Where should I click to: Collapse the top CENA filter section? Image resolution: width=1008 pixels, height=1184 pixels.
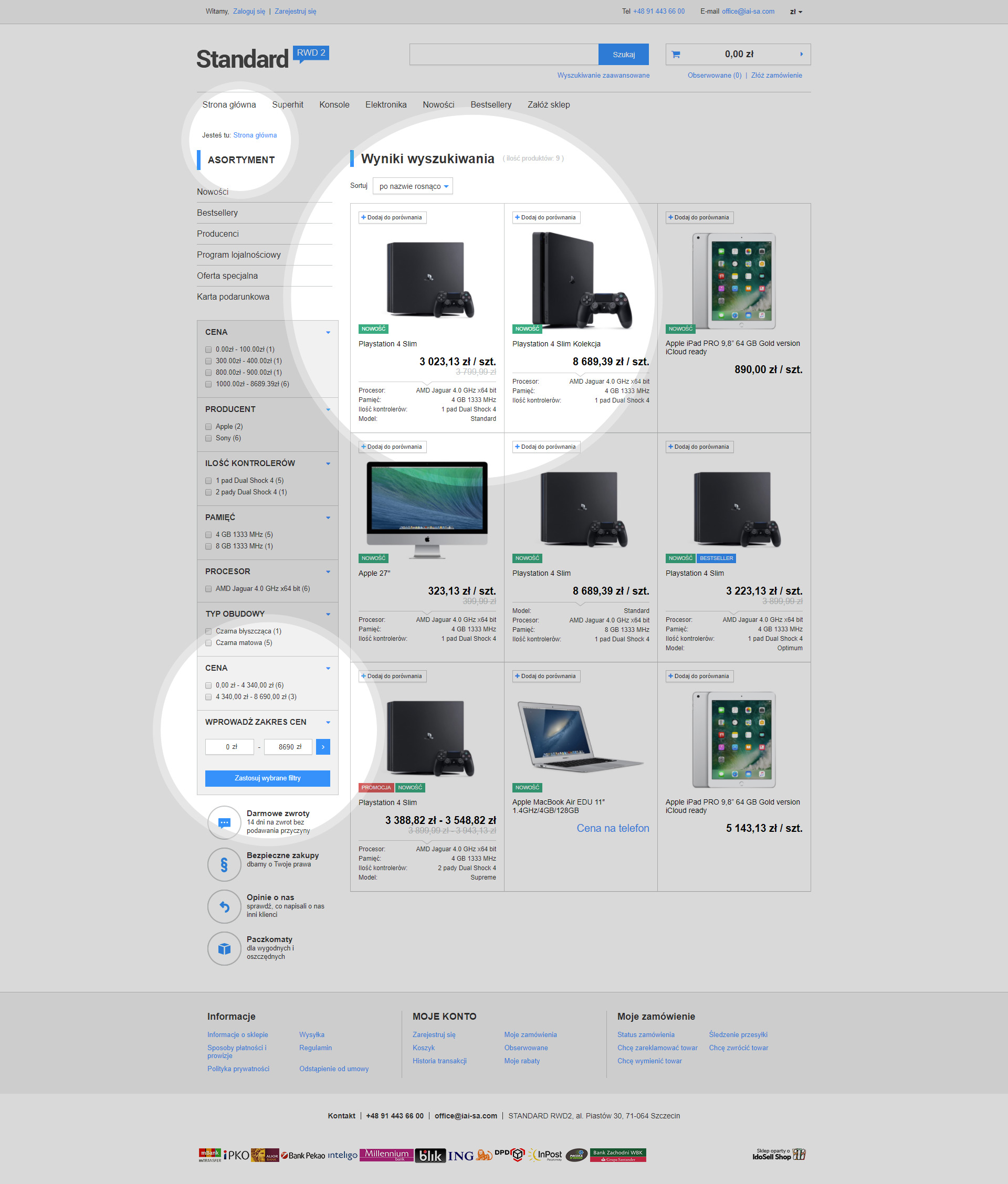328,332
